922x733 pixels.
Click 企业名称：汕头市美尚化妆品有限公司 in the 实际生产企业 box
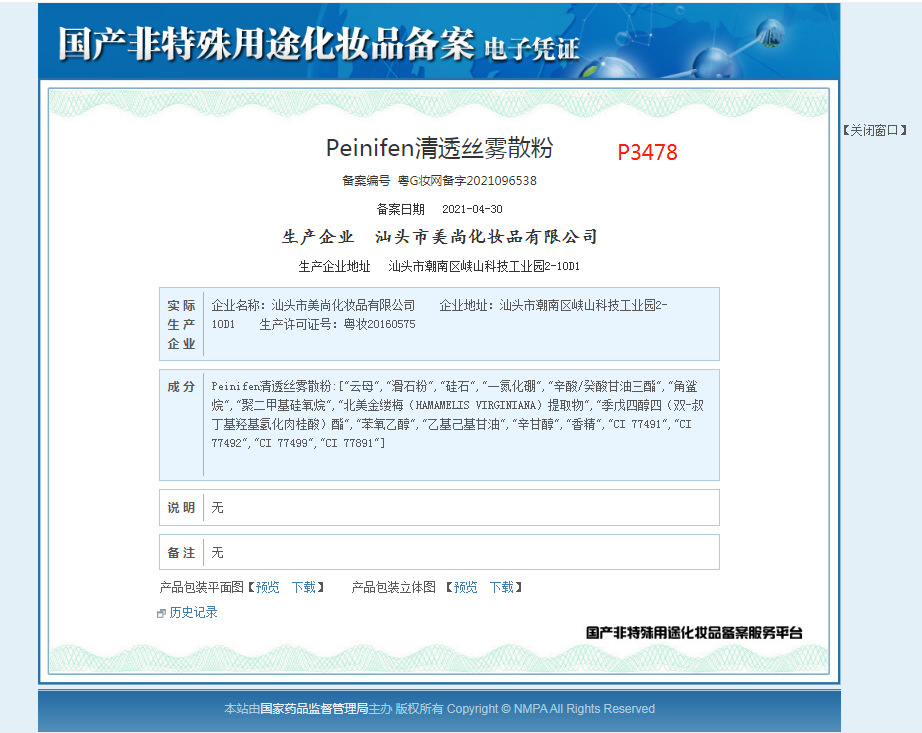pos(313,306)
